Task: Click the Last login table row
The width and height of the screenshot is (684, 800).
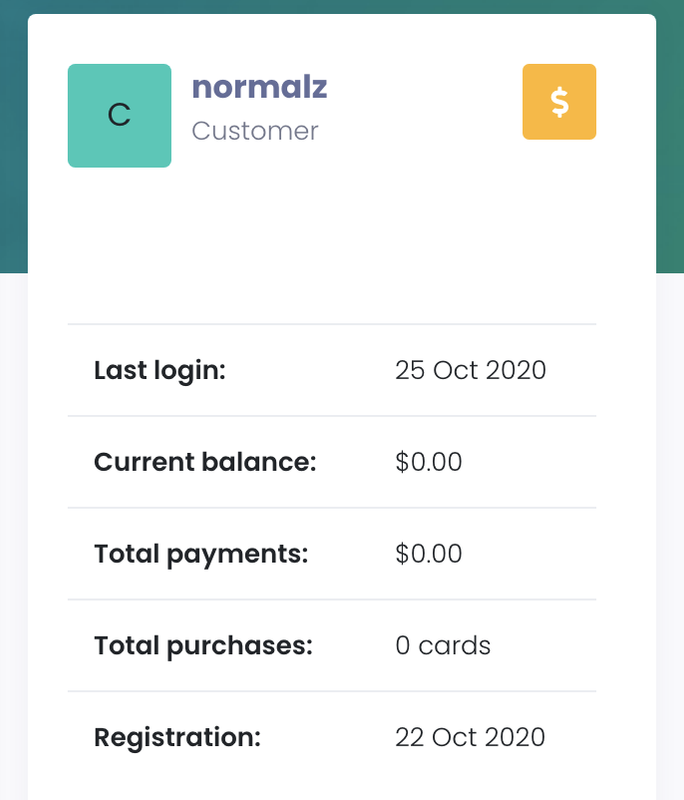Action: point(332,370)
